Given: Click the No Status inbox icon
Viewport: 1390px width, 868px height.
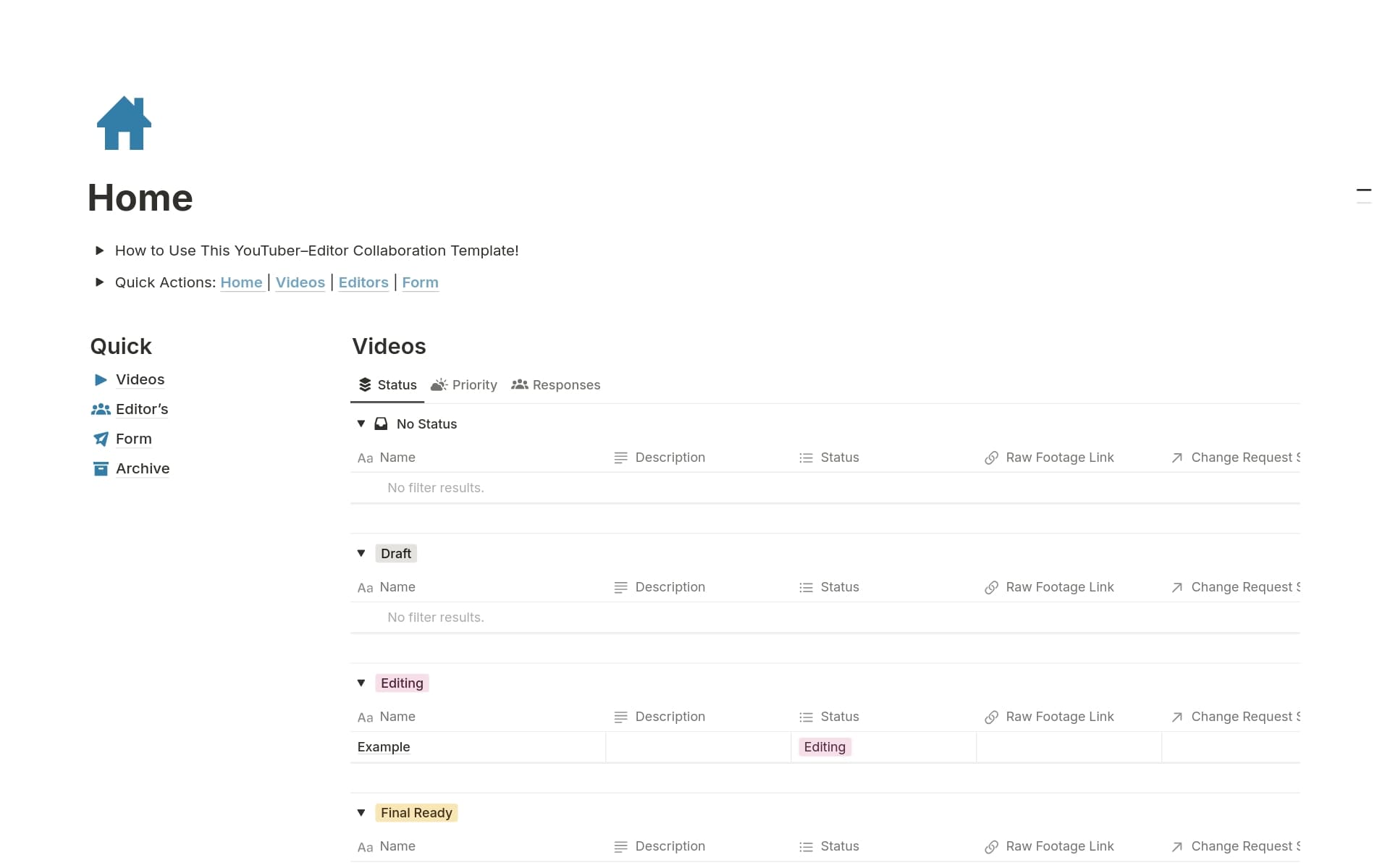Looking at the screenshot, I should 381,424.
